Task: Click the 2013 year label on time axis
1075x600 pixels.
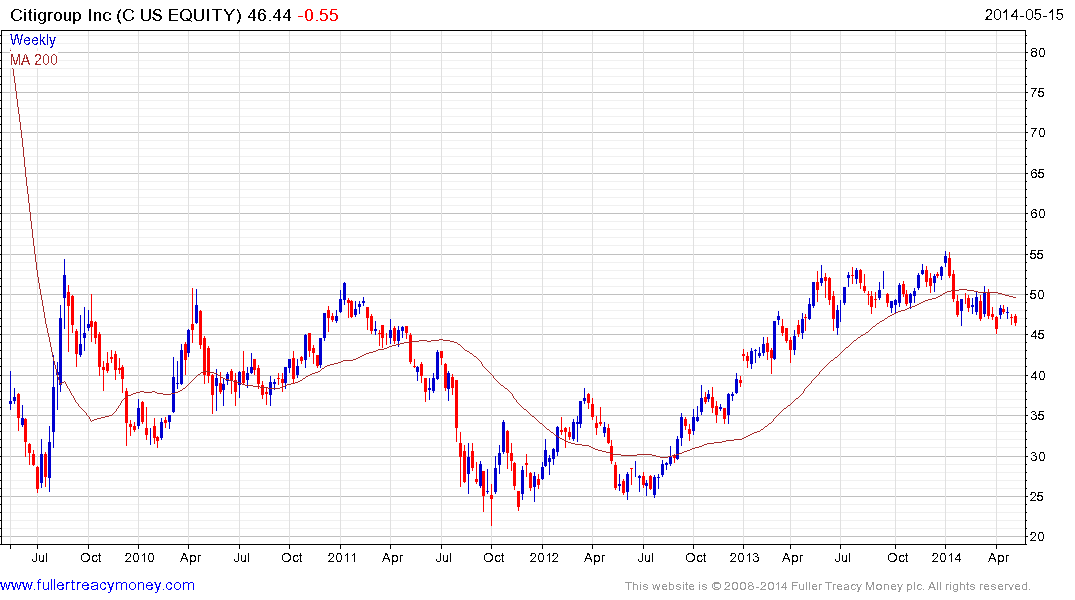Action: pyautogui.click(x=744, y=557)
